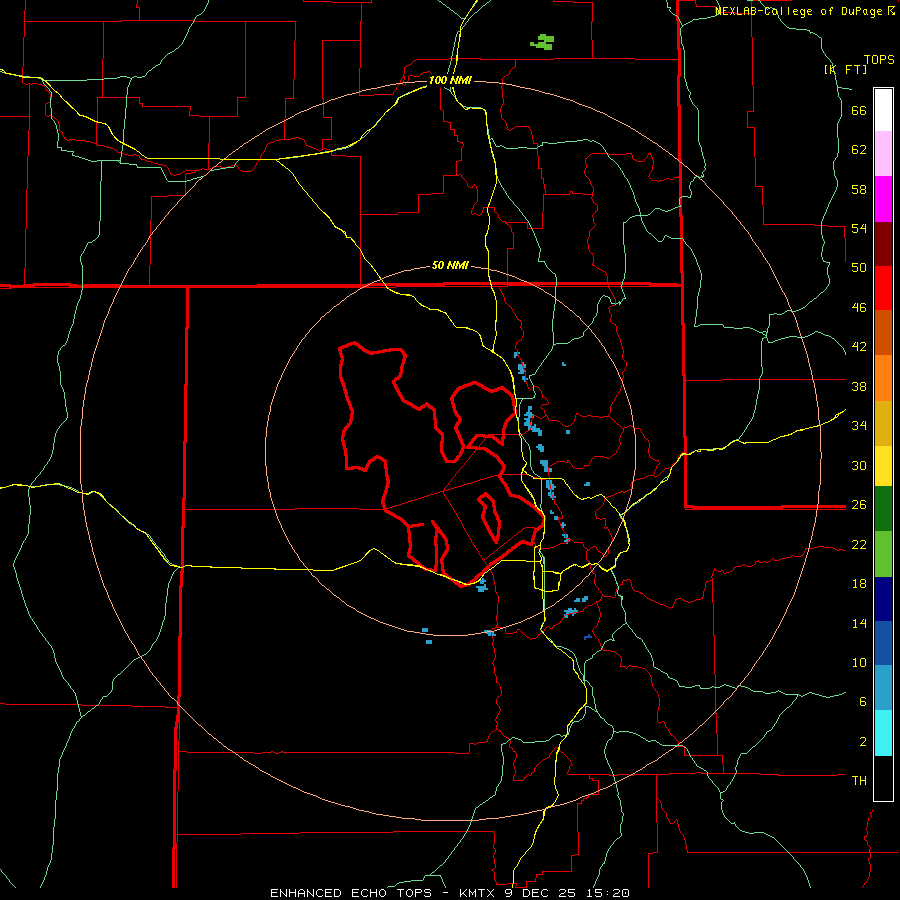Viewport: 900px width, 900px height.
Task: Click the orange 38 kft legend swatch
Action: tap(883, 378)
